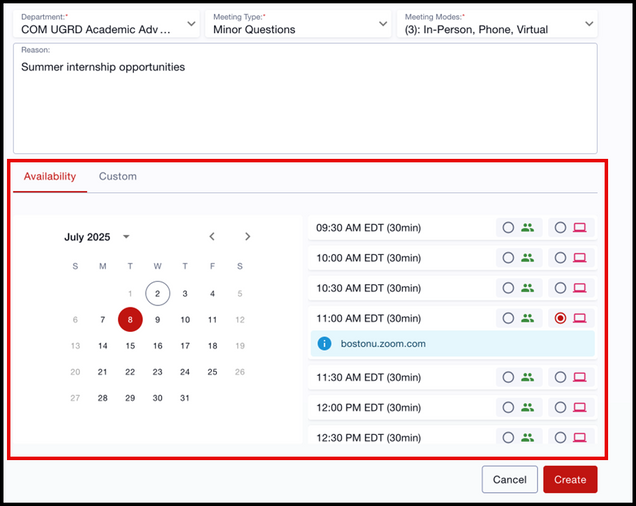
Task: Select July 25 on the calendar
Action: coord(213,372)
